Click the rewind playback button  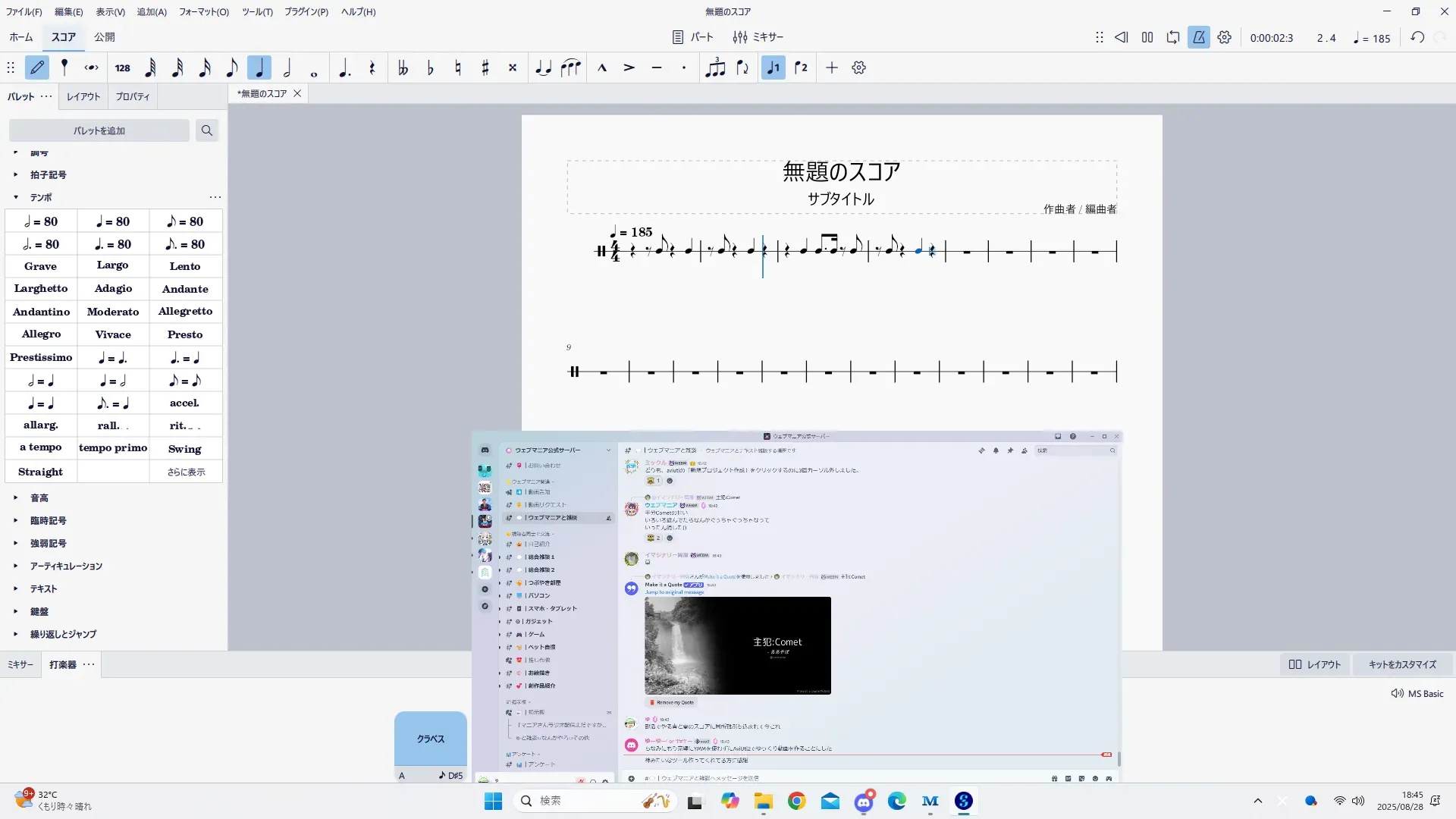pyautogui.click(x=1121, y=37)
